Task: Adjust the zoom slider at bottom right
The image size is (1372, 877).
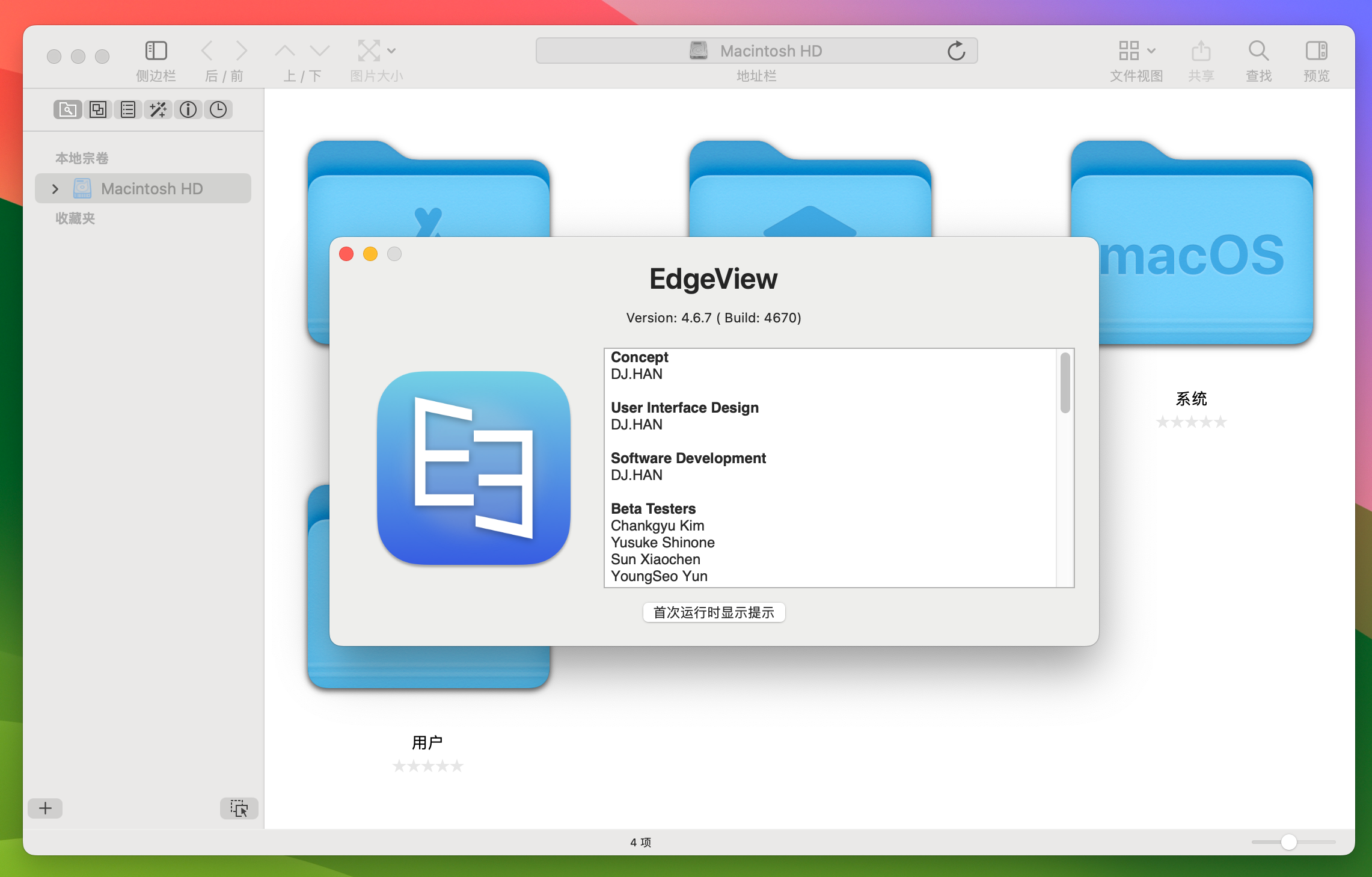Action: pos(1288,843)
